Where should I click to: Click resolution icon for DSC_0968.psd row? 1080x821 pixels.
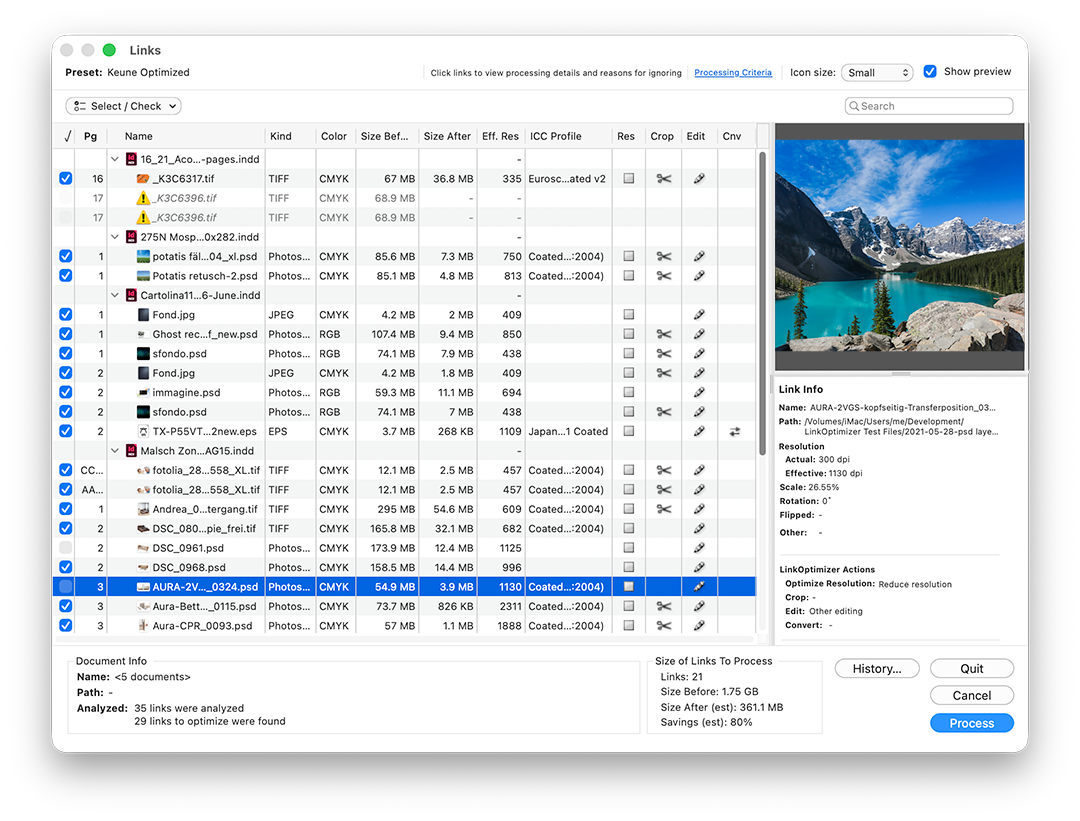(628, 568)
